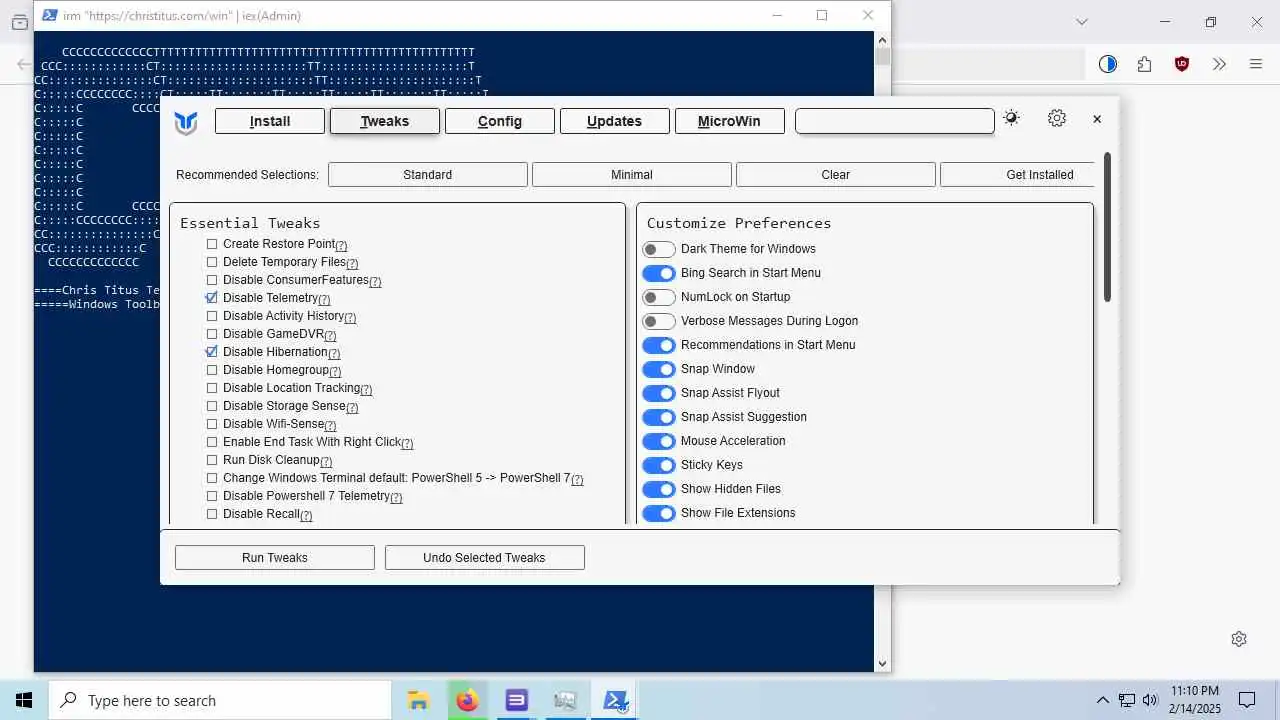Check Create Restore Point
The image size is (1280, 720).
212,244
